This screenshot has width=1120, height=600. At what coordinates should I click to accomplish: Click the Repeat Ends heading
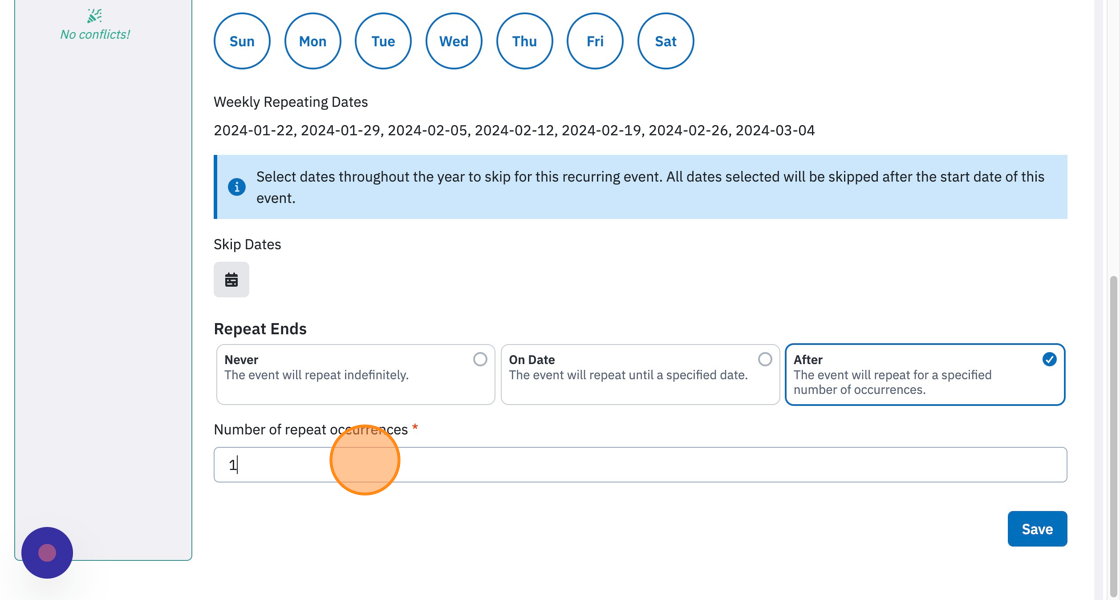[x=260, y=329]
